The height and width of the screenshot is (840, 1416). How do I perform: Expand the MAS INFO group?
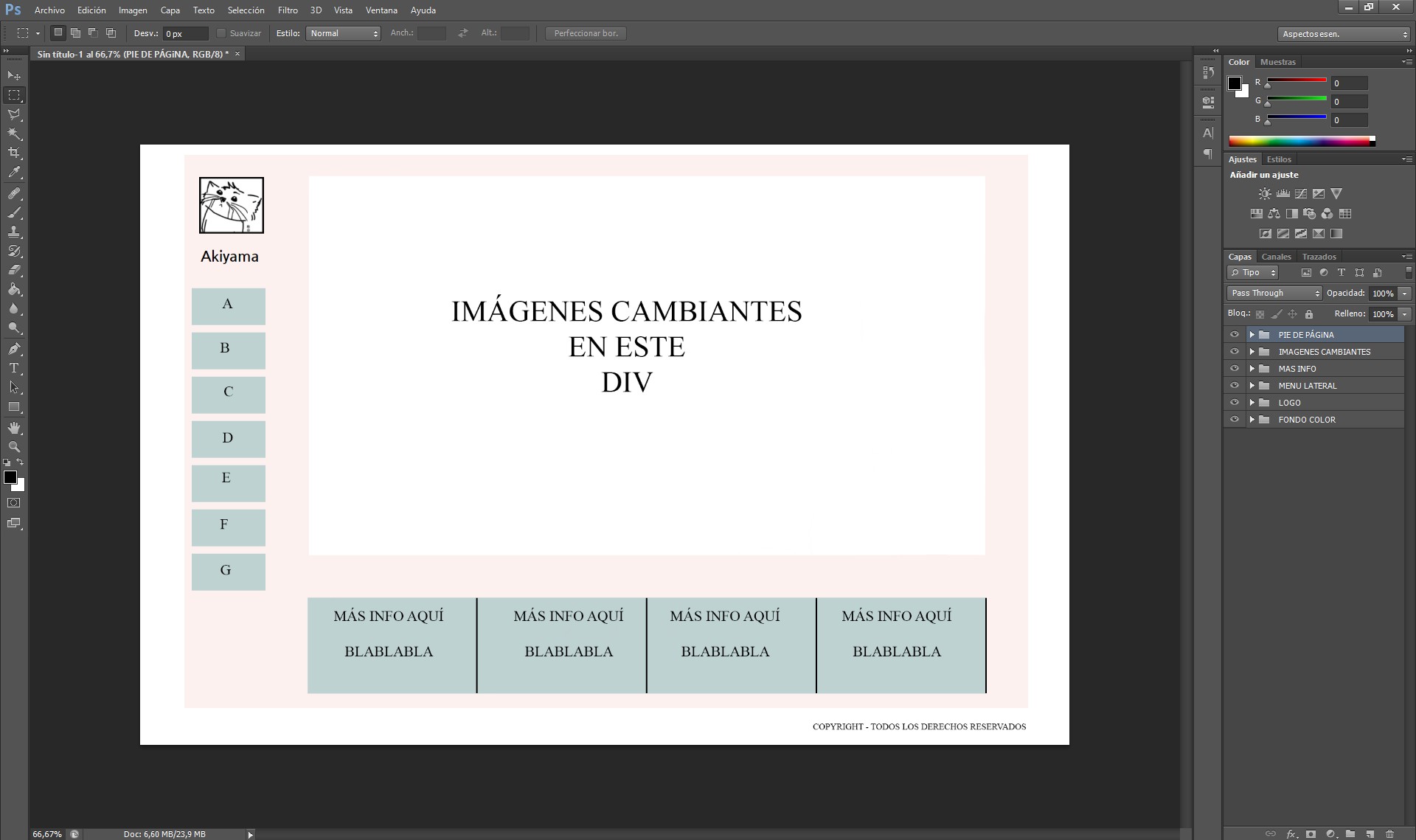point(1252,369)
